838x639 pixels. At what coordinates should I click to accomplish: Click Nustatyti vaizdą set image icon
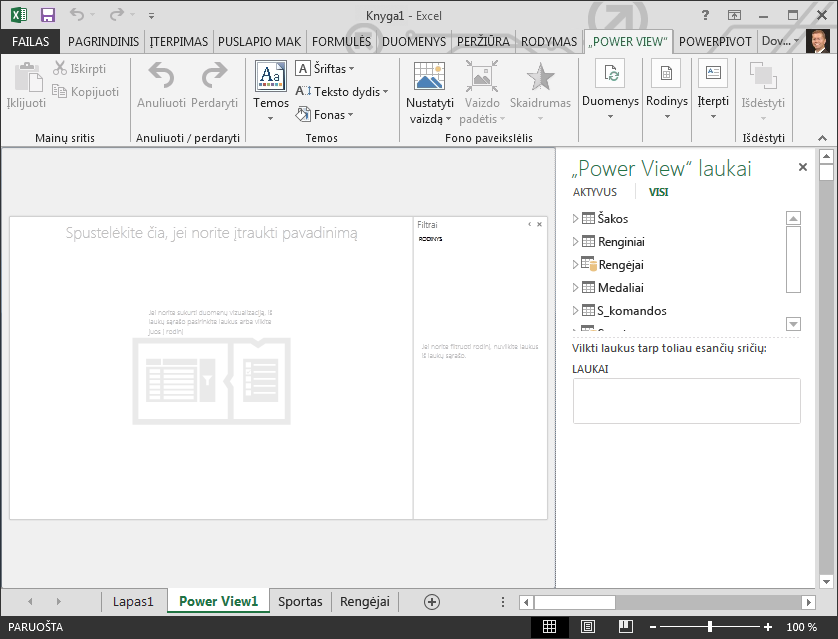point(429,76)
